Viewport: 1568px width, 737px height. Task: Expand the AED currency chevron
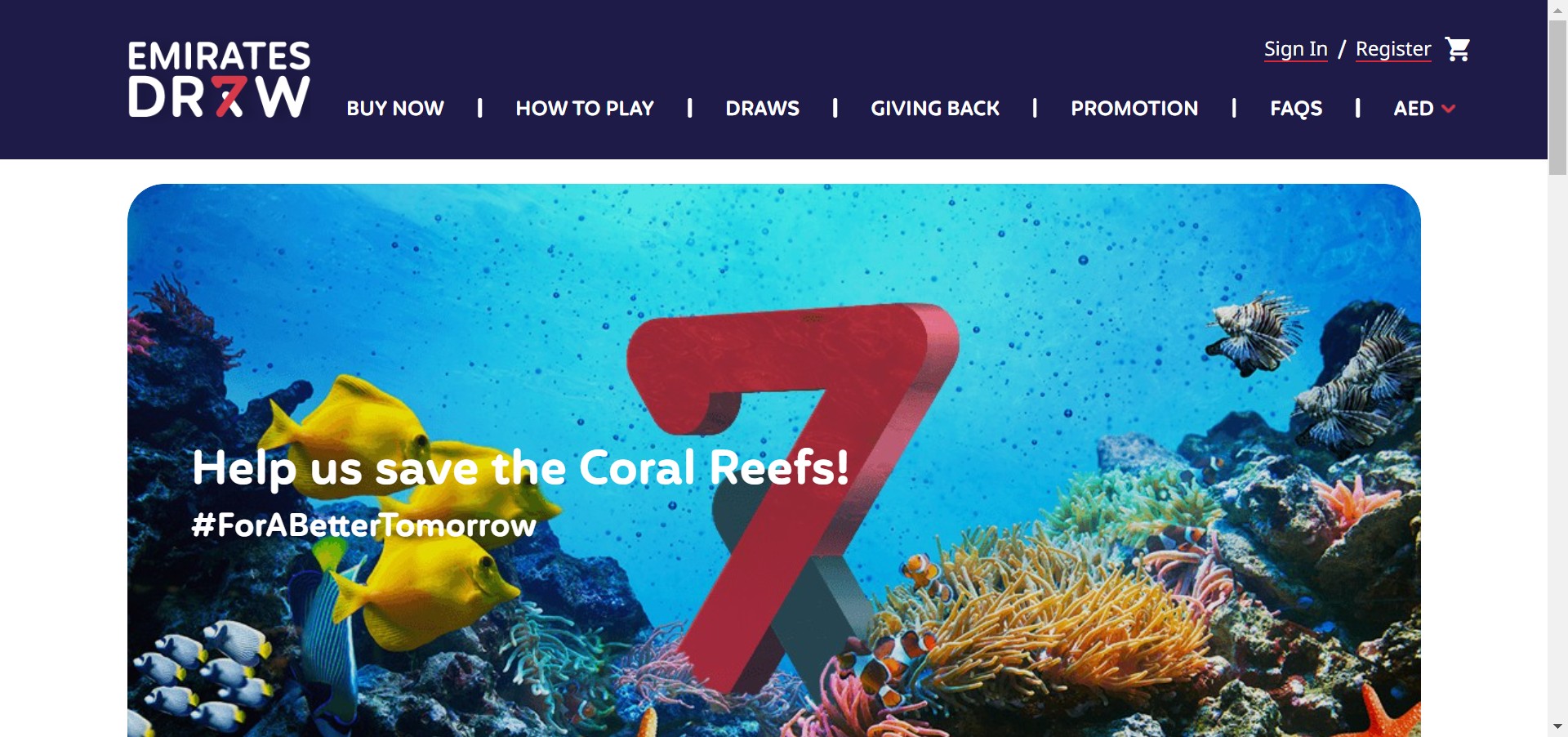(x=1449, y=109)
